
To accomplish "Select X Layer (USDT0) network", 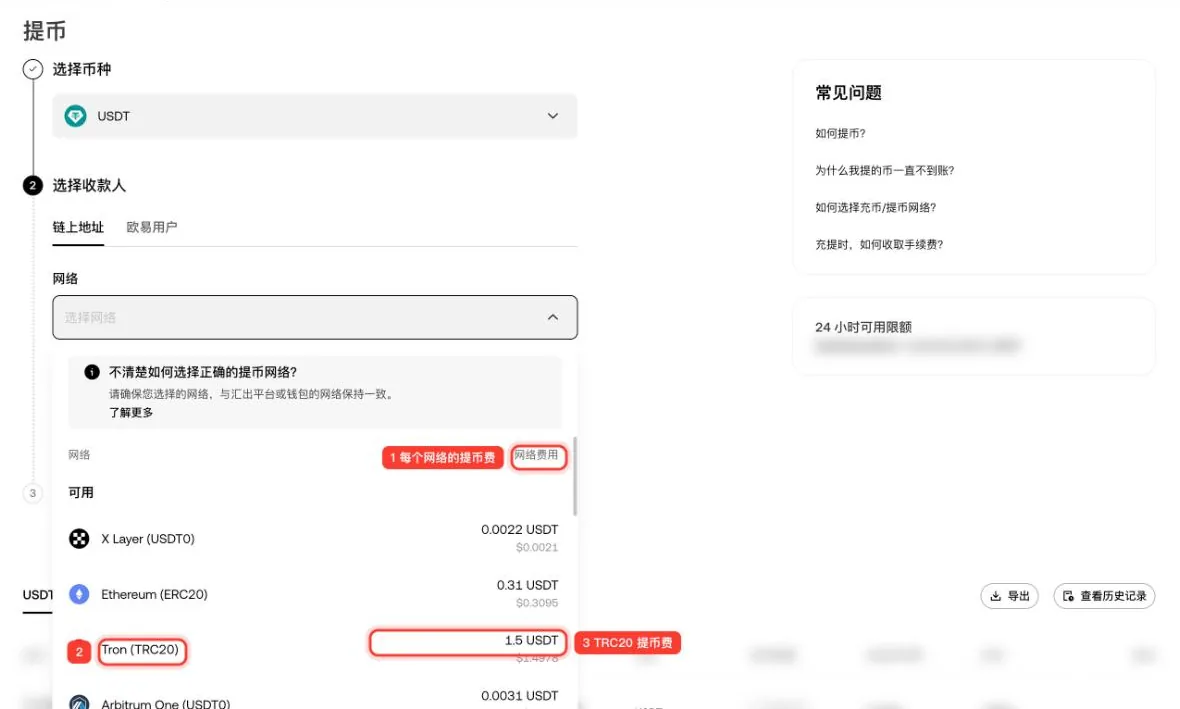I will 315,538.
